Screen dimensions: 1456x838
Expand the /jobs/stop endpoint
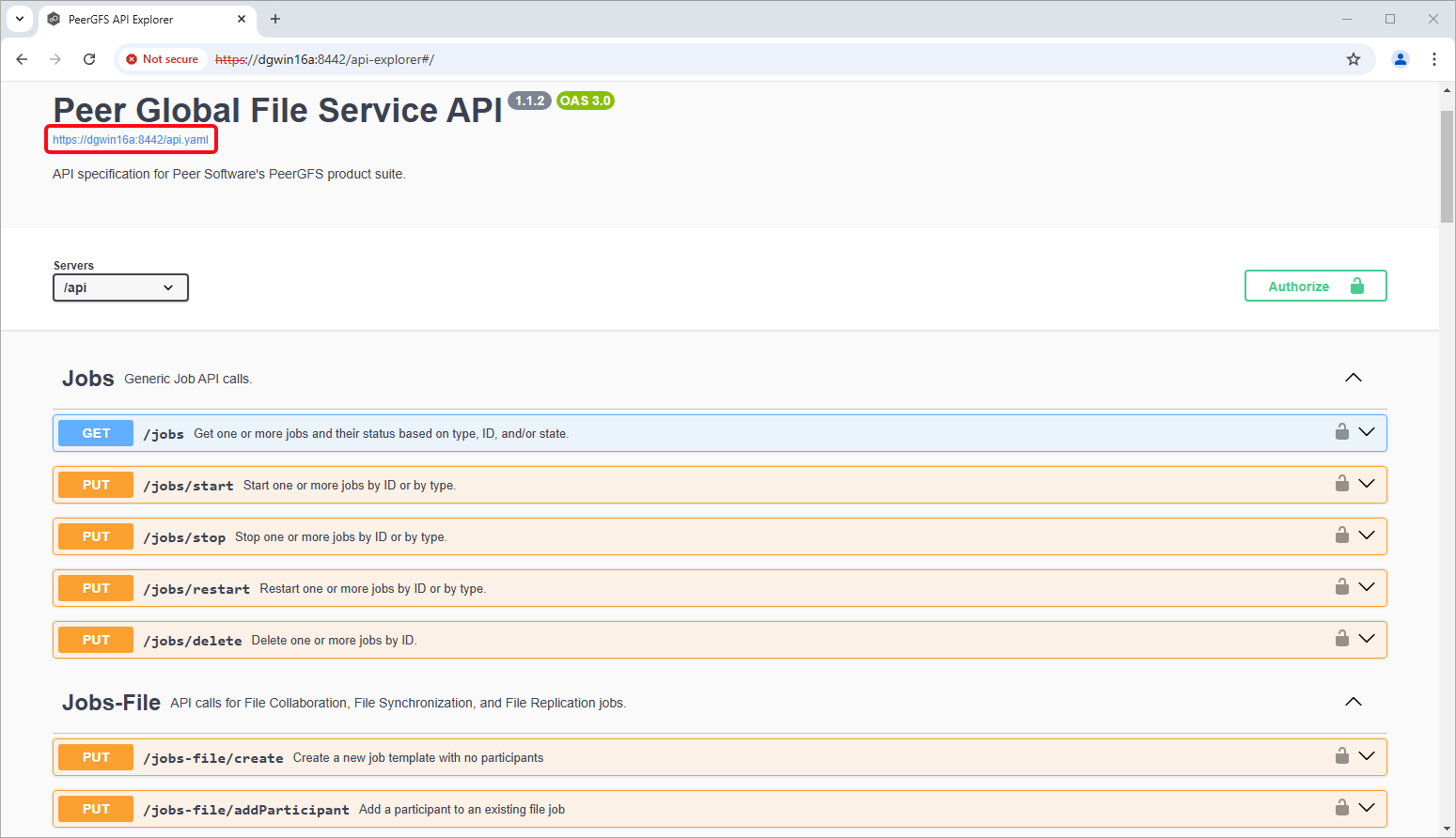click(x=1366, y=535)
